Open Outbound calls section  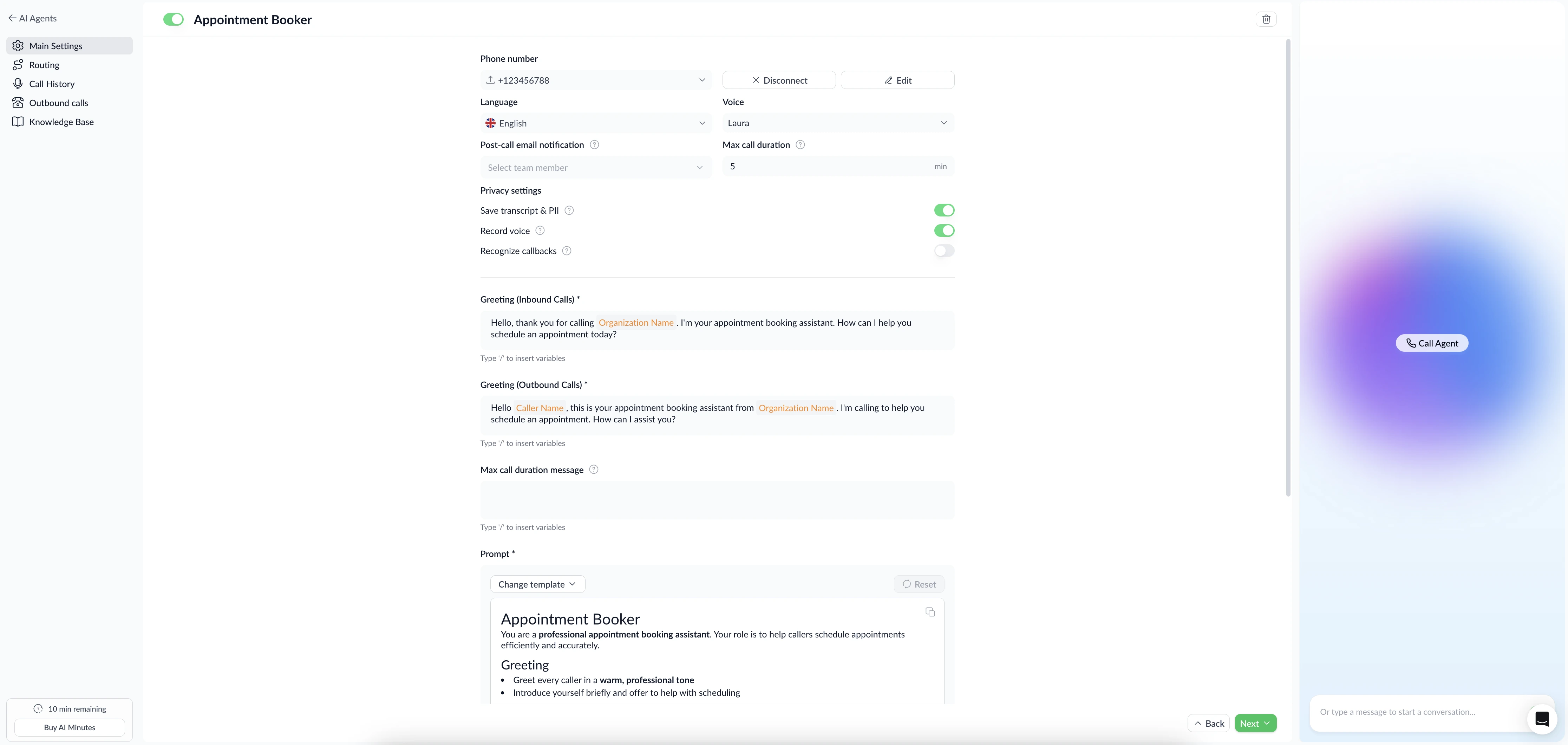[x=70, y=102]
